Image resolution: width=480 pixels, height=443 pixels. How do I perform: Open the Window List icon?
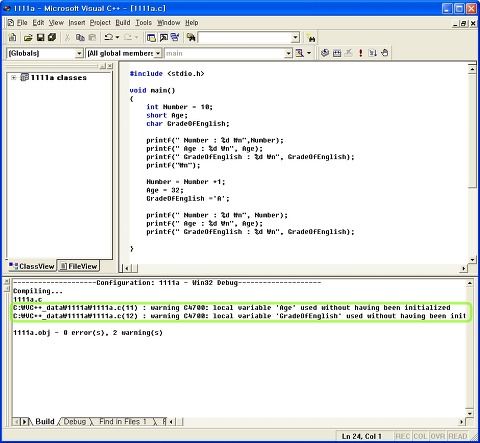click(x=175, y=38)
